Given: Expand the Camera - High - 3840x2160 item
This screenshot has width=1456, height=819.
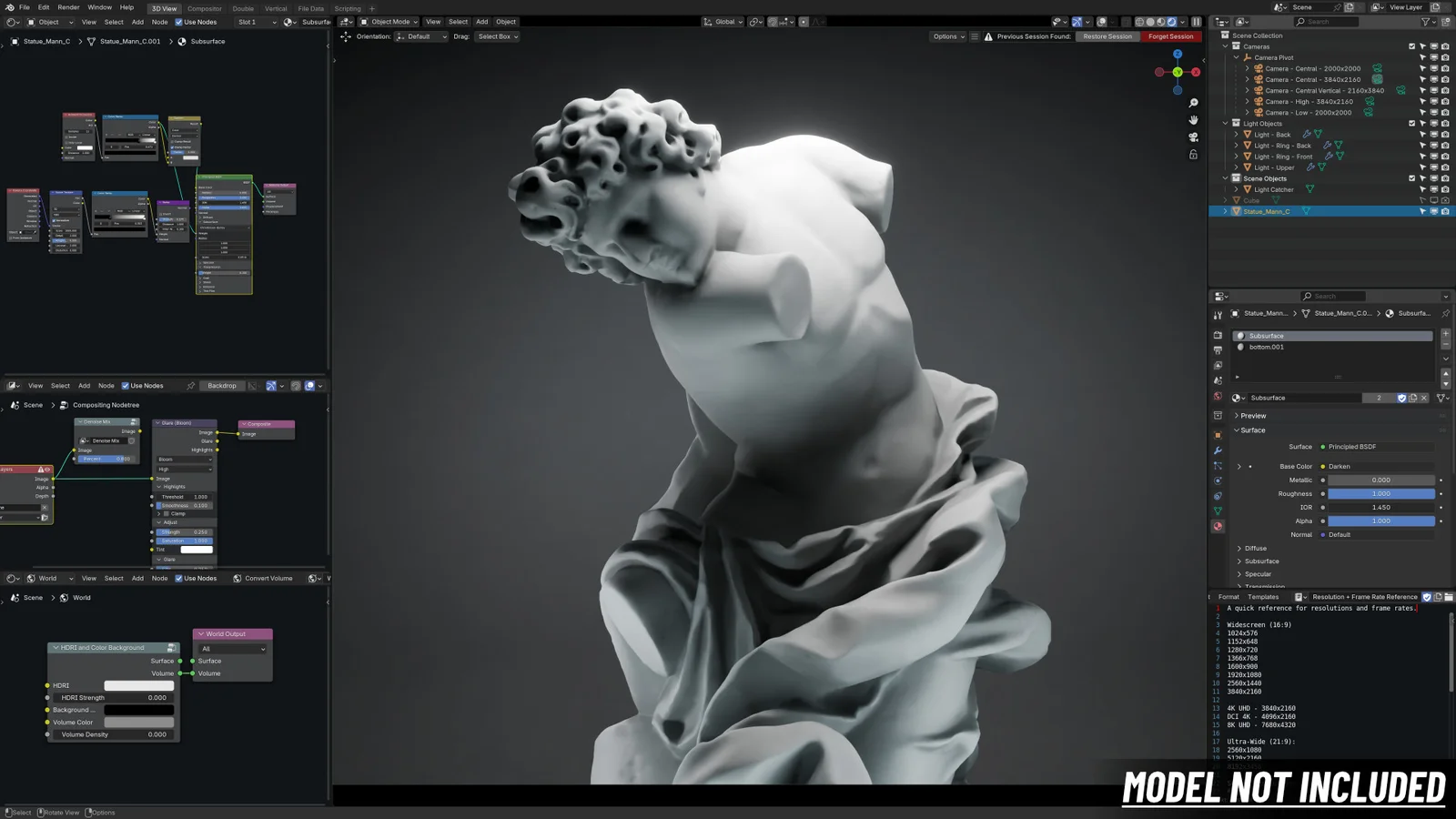Looking at the screenshot, I should pos(1247,102).
